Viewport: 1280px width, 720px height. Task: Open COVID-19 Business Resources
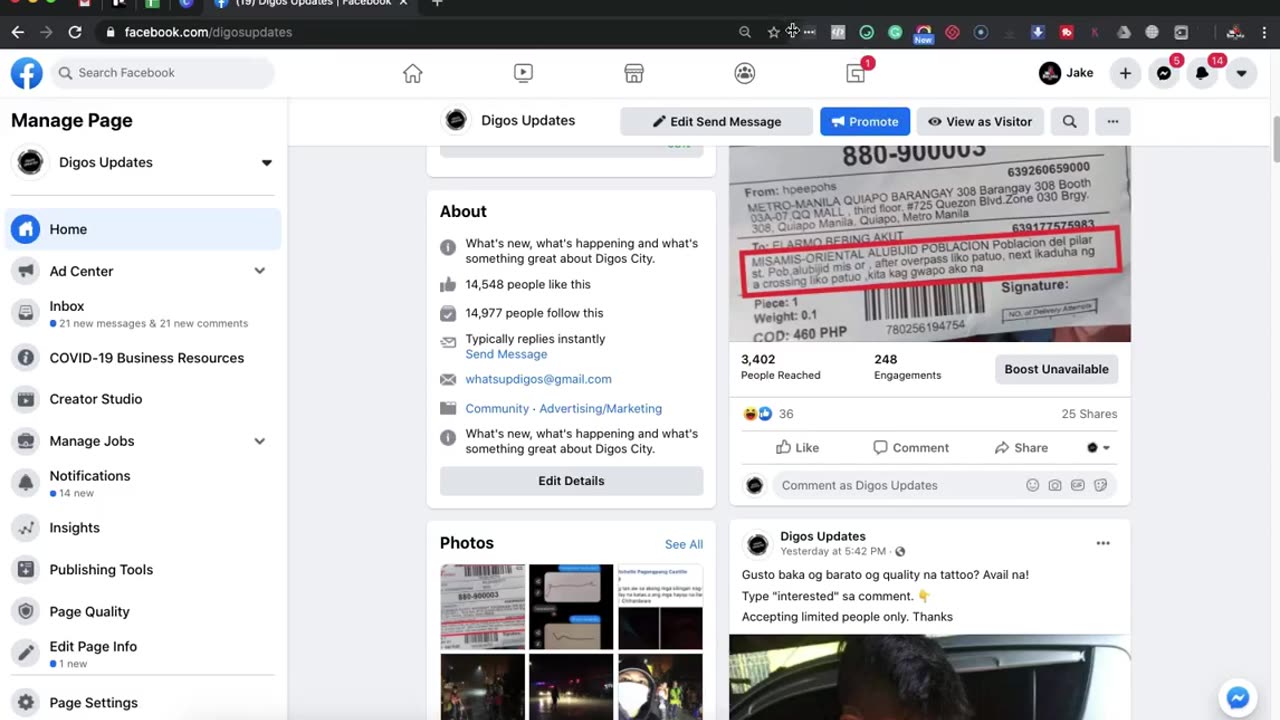click(x=143, y=358)
